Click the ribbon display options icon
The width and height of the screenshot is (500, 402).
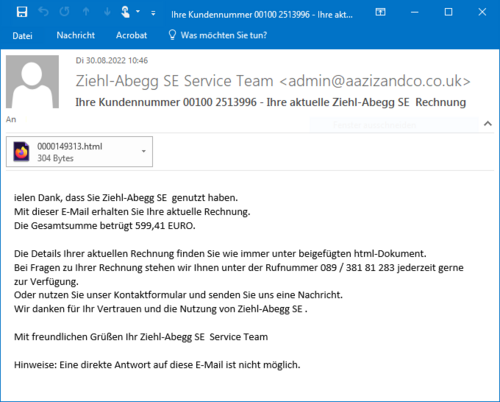coord(380,12)
